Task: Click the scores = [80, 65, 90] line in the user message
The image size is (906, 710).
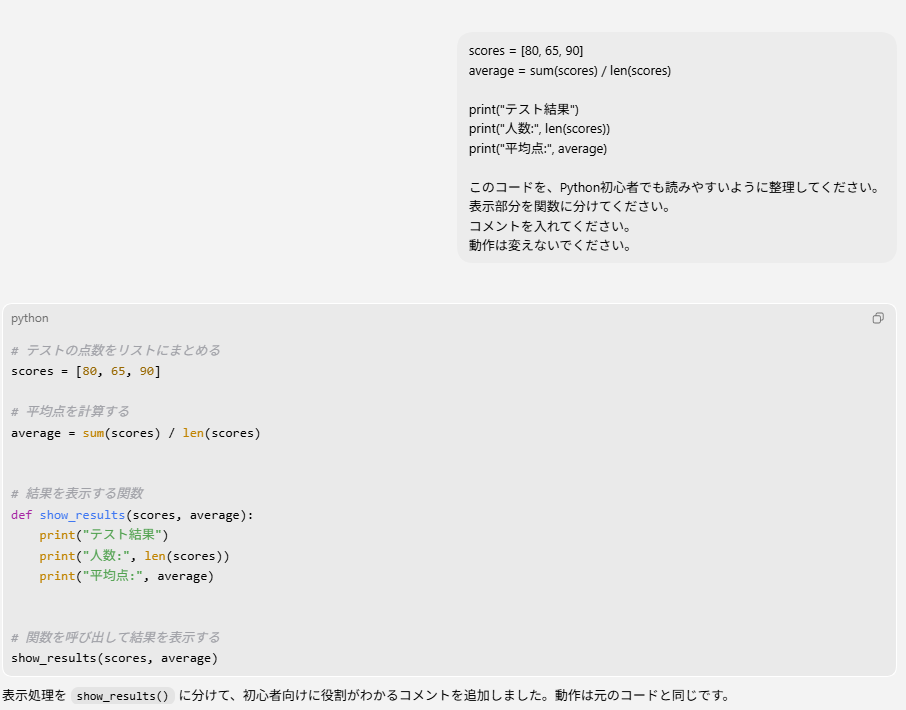Action: (x=526, y=50)
